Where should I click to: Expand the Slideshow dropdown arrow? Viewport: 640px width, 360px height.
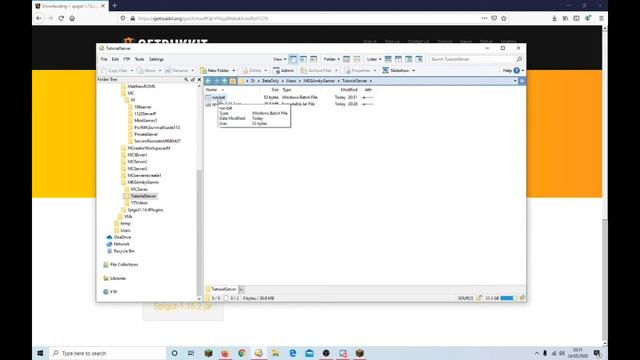[413, 71]
